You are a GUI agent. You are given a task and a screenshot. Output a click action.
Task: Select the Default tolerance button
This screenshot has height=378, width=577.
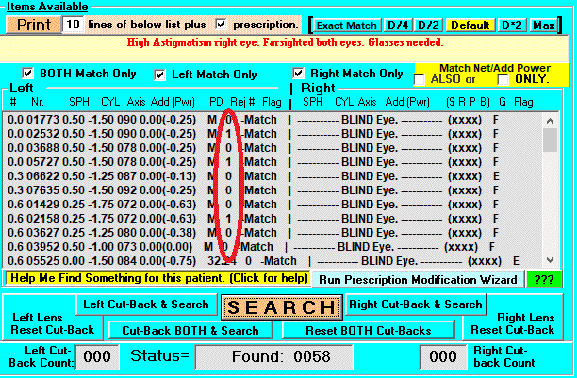(470, 25)
